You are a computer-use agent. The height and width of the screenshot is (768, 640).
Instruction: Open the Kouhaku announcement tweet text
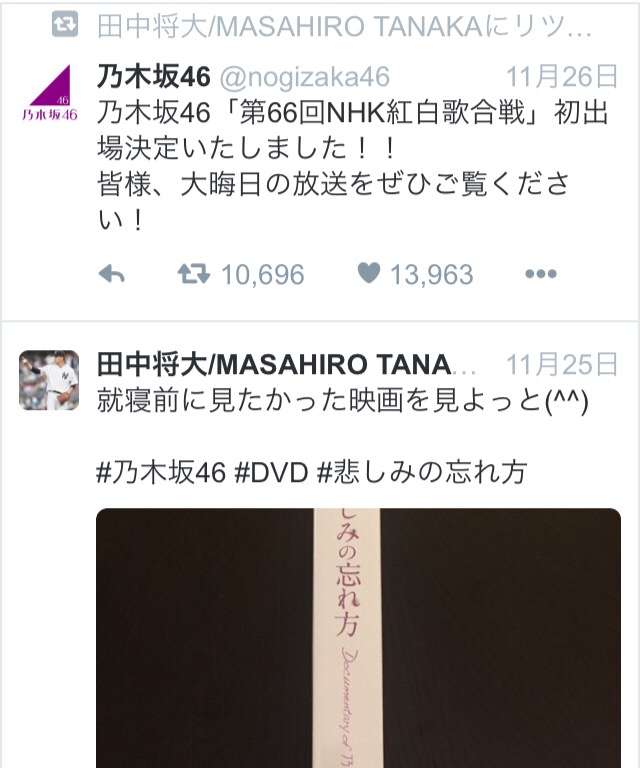tap(353, 167)
